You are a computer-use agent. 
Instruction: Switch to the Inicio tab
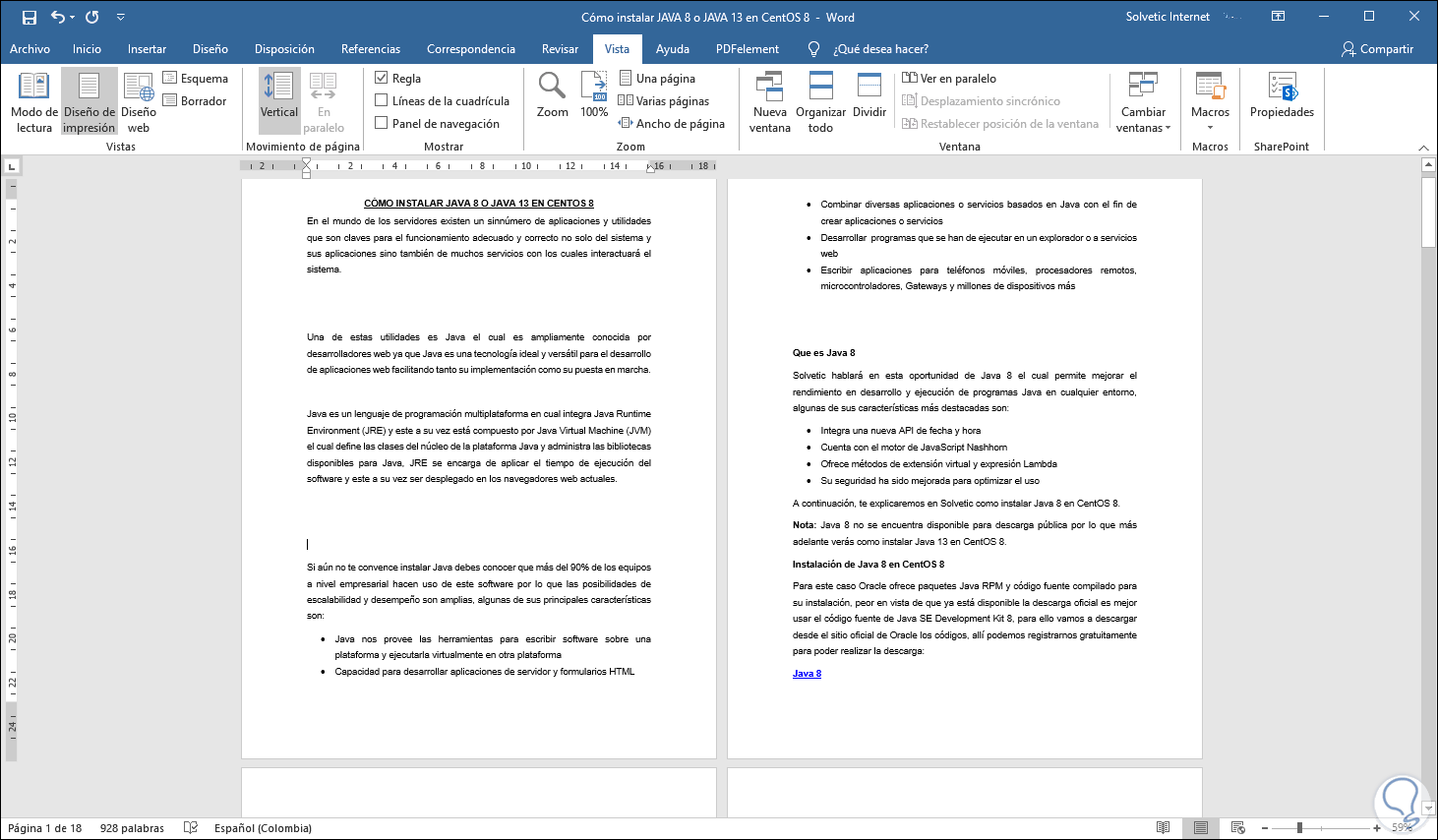coord(87,49)
